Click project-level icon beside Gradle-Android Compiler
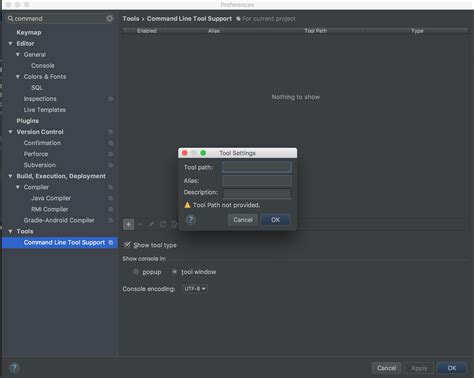Viewport: 474px width, 378px height. [x=111, y=220]
